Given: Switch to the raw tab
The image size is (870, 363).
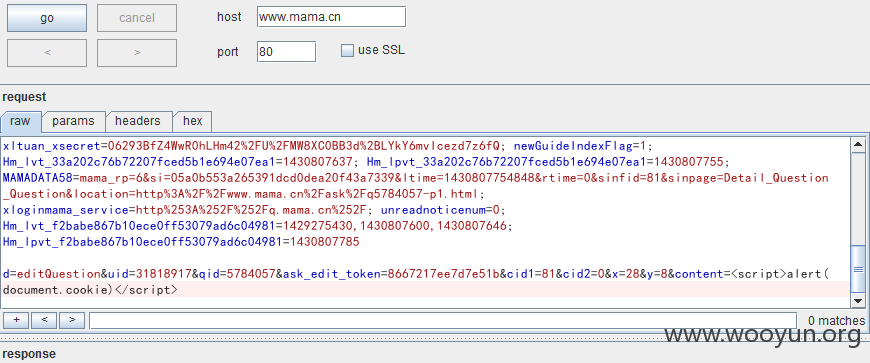Looking at the screenshot, I should tap(20, 121).
